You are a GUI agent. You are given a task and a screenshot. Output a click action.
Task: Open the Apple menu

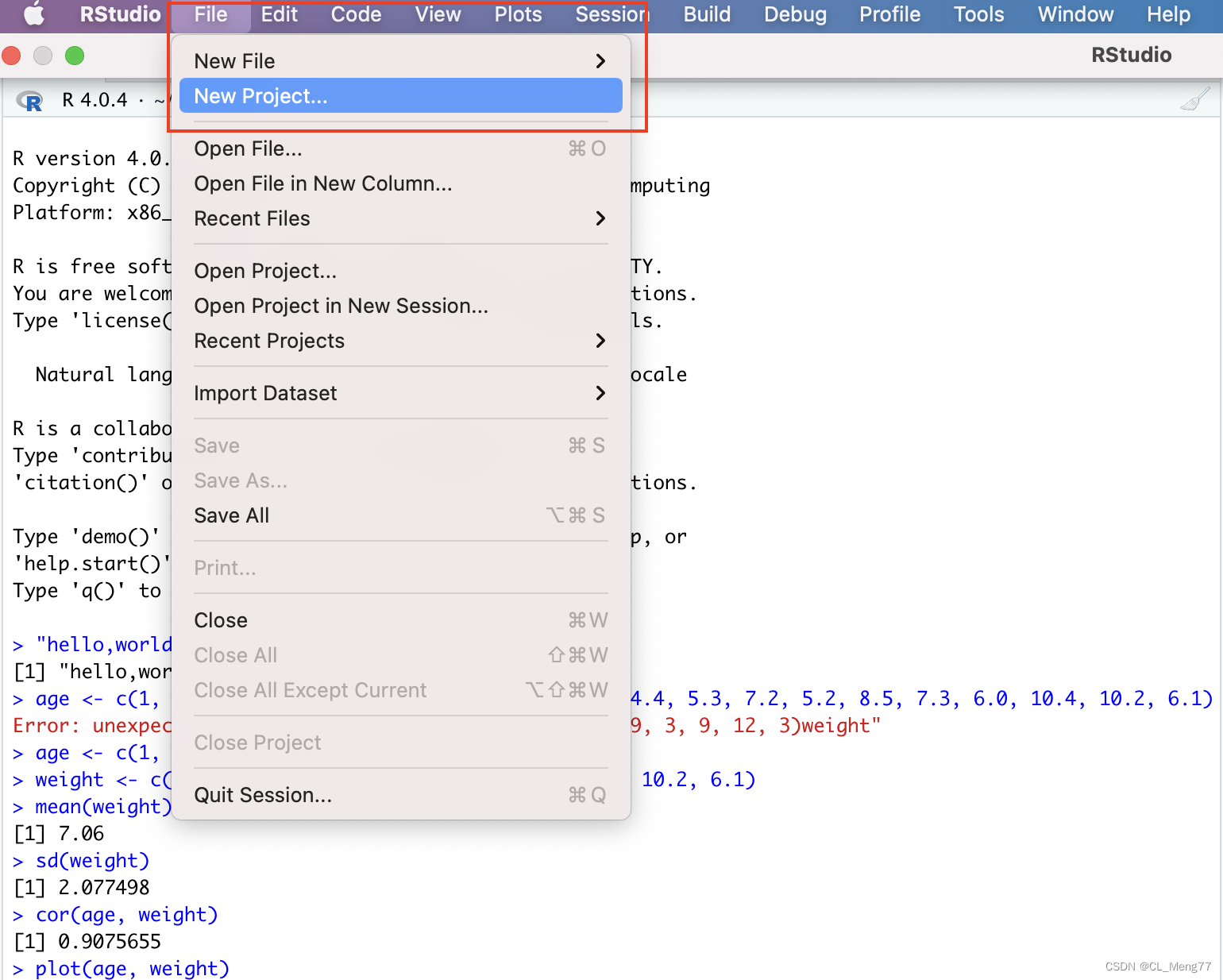(x=34, y=14)
